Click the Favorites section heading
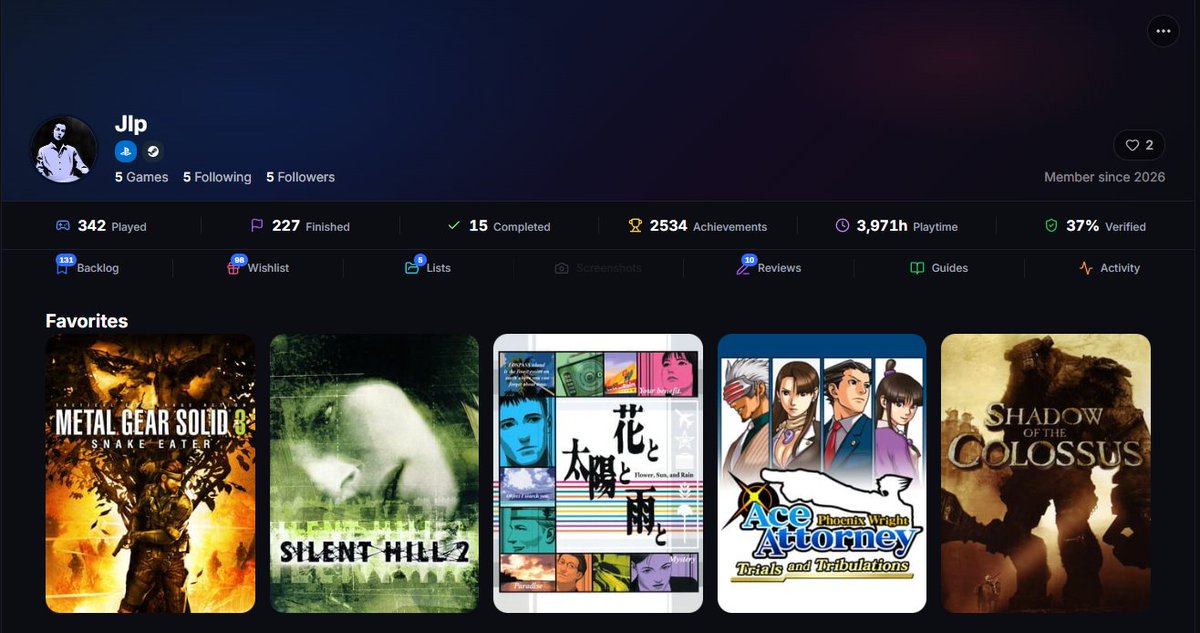The height and width of the screenshot is (633, 1200). [x=87, y=321]
